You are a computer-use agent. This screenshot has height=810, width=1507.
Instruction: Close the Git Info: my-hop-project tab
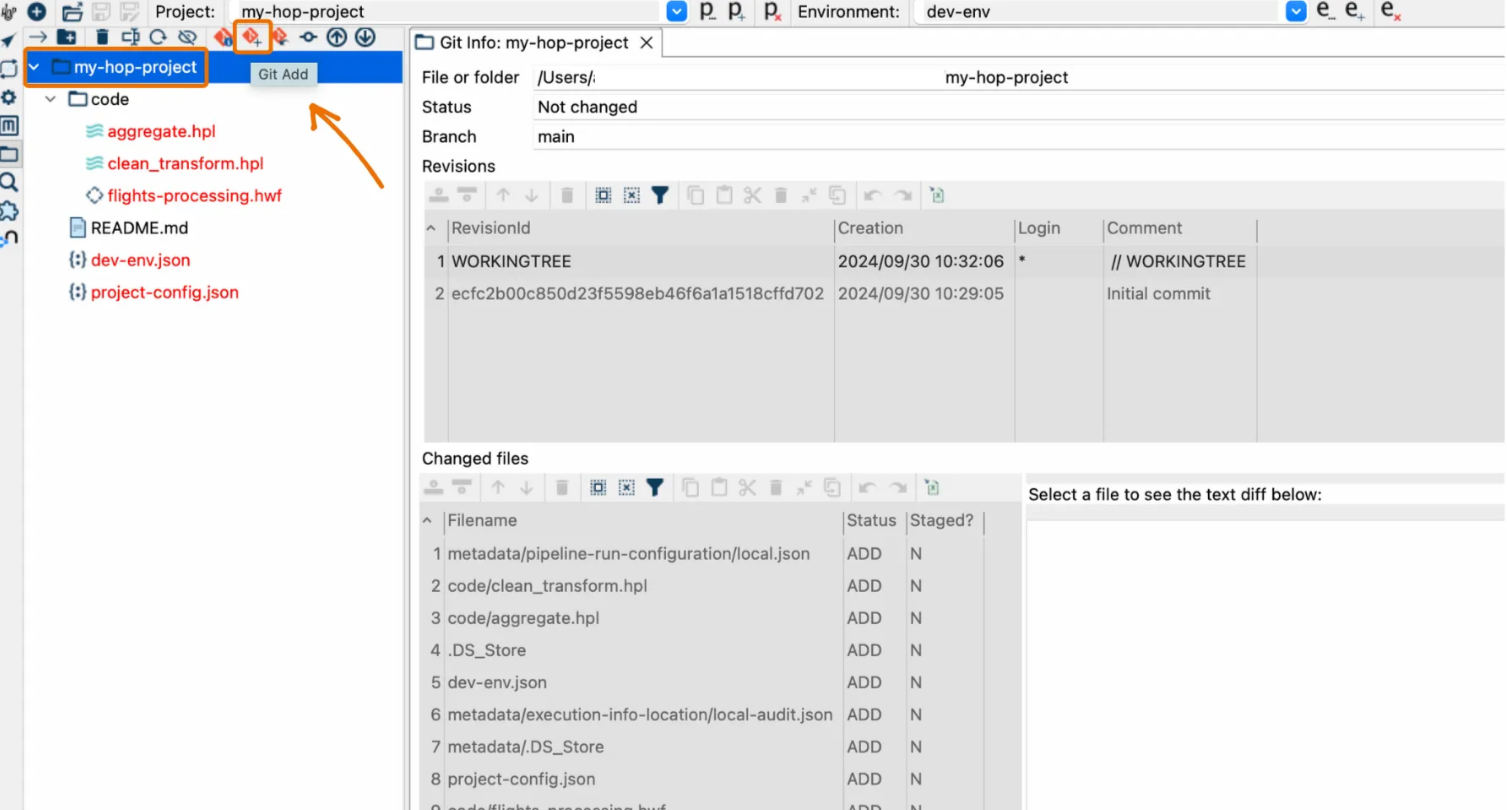646,43
